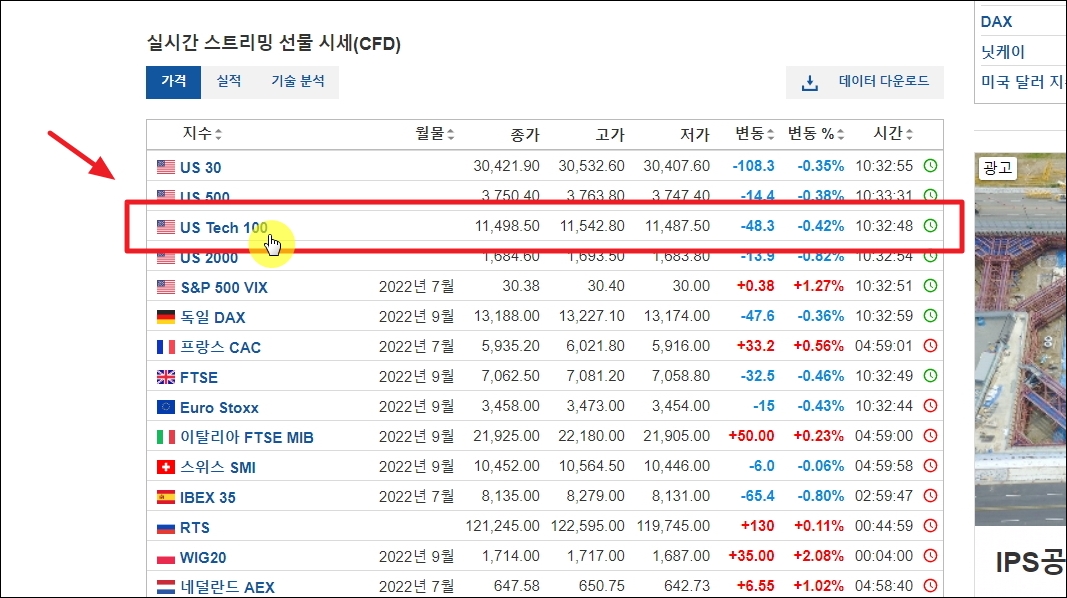1067x598 pixels.
Task: Click the green clock icon in S&P 500 VIX row
Action: point(930,286)
